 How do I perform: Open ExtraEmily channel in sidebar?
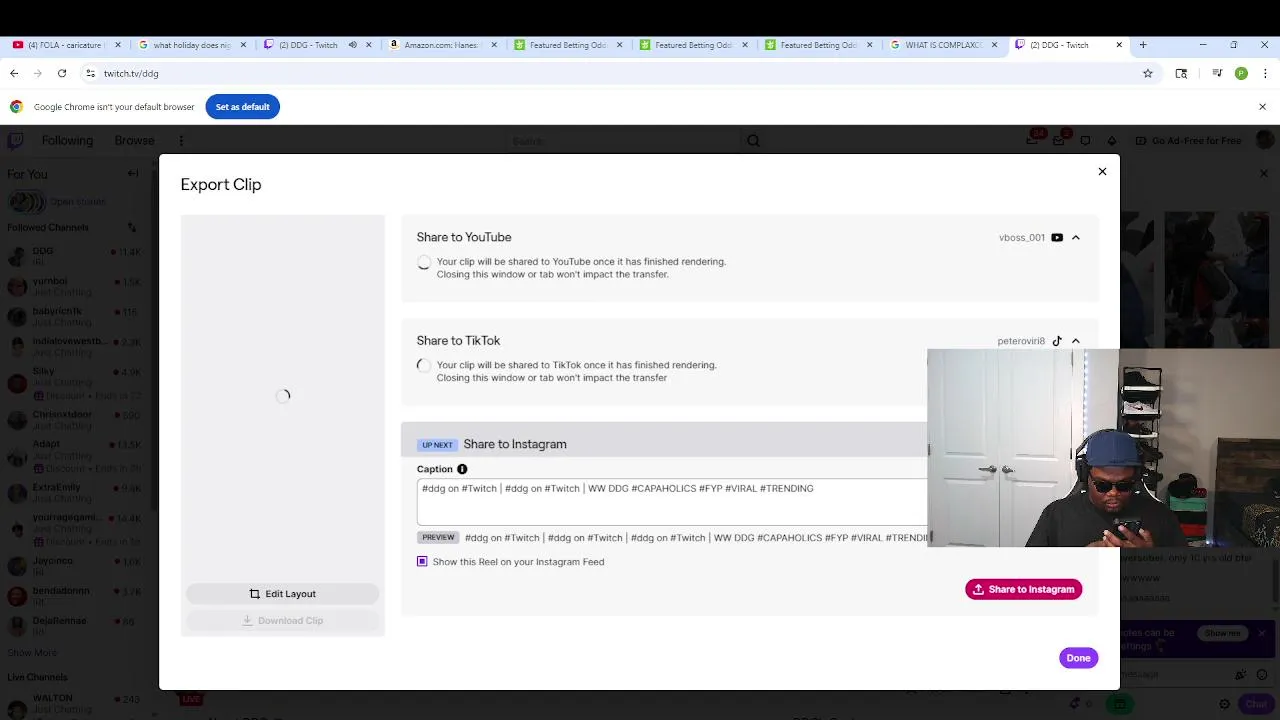point(77,492)
